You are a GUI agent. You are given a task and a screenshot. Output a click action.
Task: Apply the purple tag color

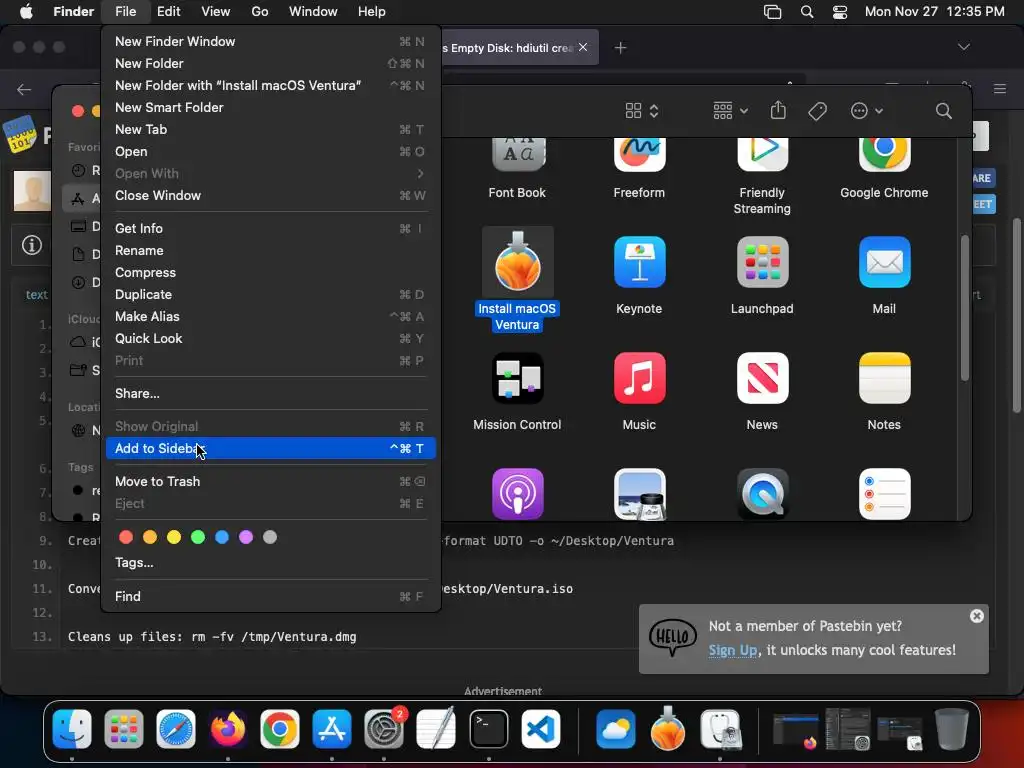[246, 537]
